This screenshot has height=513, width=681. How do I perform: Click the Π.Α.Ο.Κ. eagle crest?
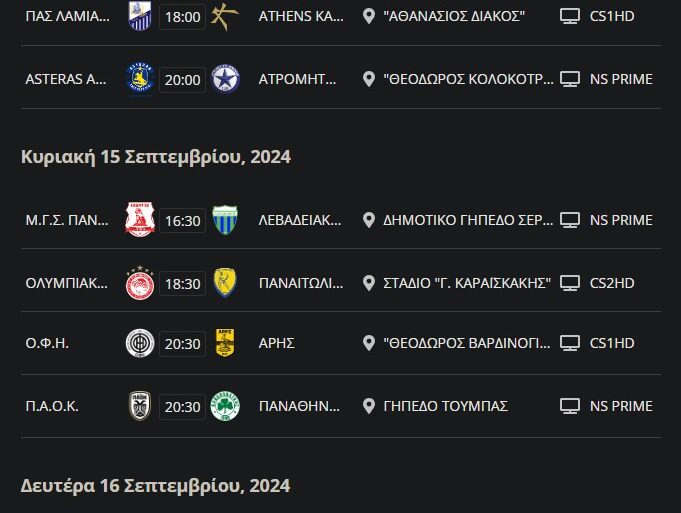tap(140, 406)
